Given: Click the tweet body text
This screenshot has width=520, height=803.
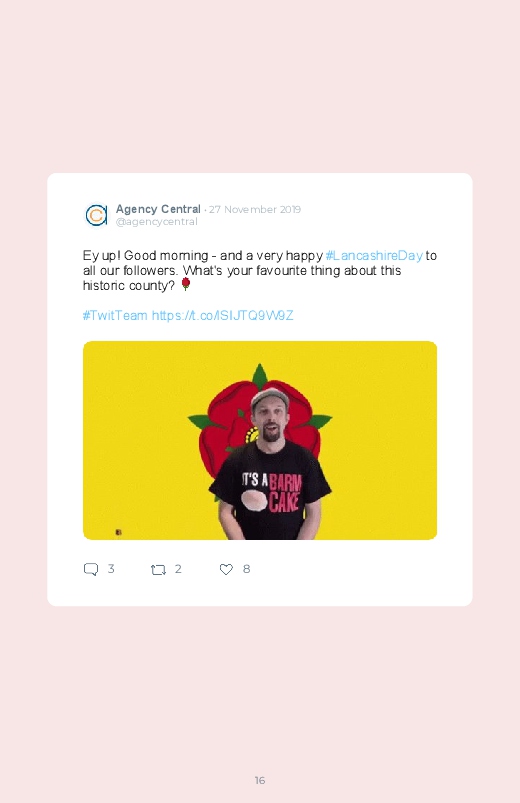Looking at the screenshot, I should [x=260, y=270].
